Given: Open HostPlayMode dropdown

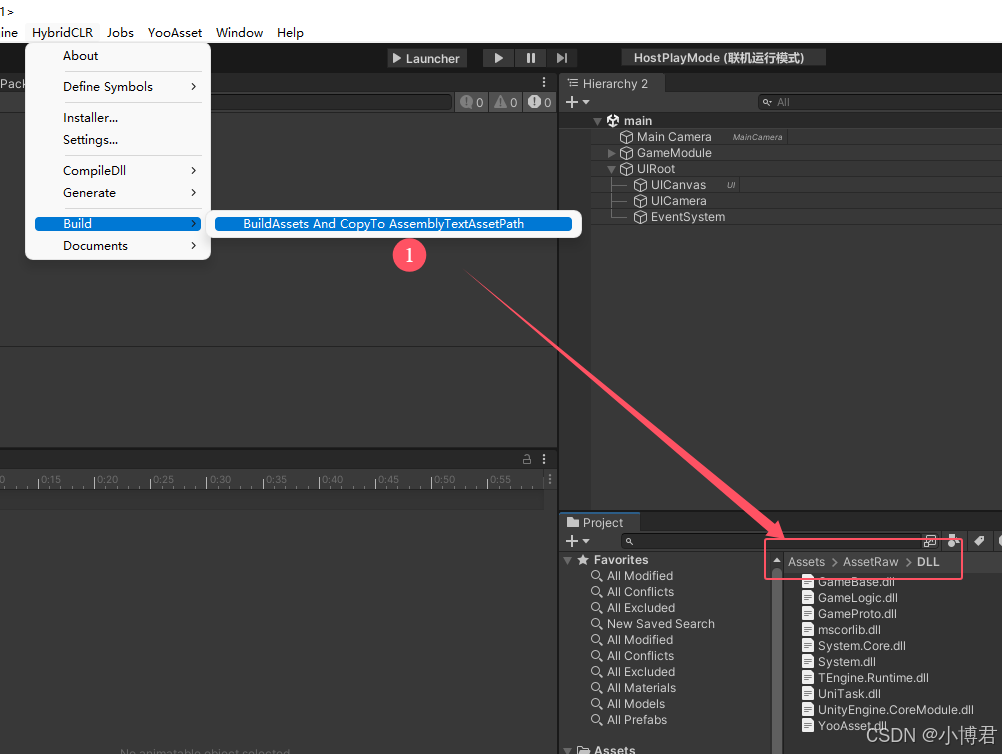Looking at the screenshot, I should coord(723,58).
